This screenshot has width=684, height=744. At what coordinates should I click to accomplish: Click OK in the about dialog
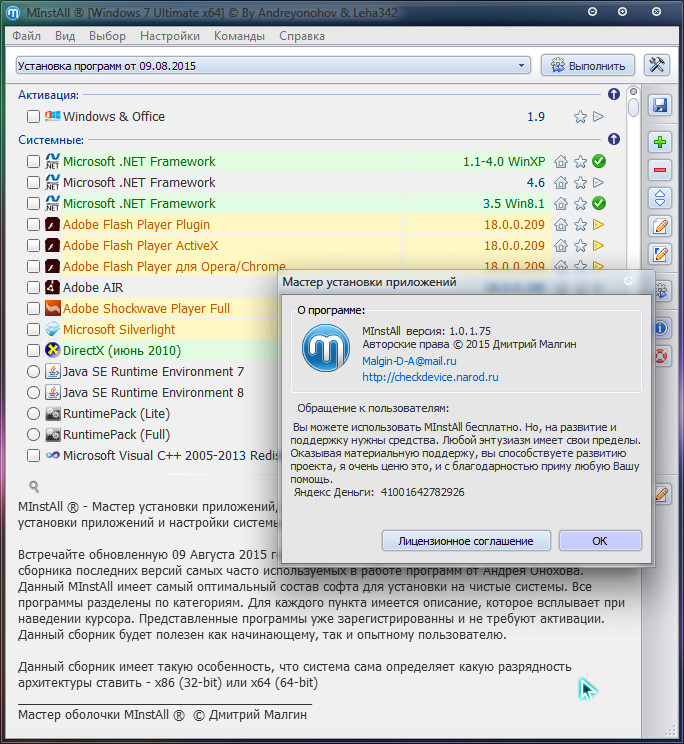tap(600, 541)
